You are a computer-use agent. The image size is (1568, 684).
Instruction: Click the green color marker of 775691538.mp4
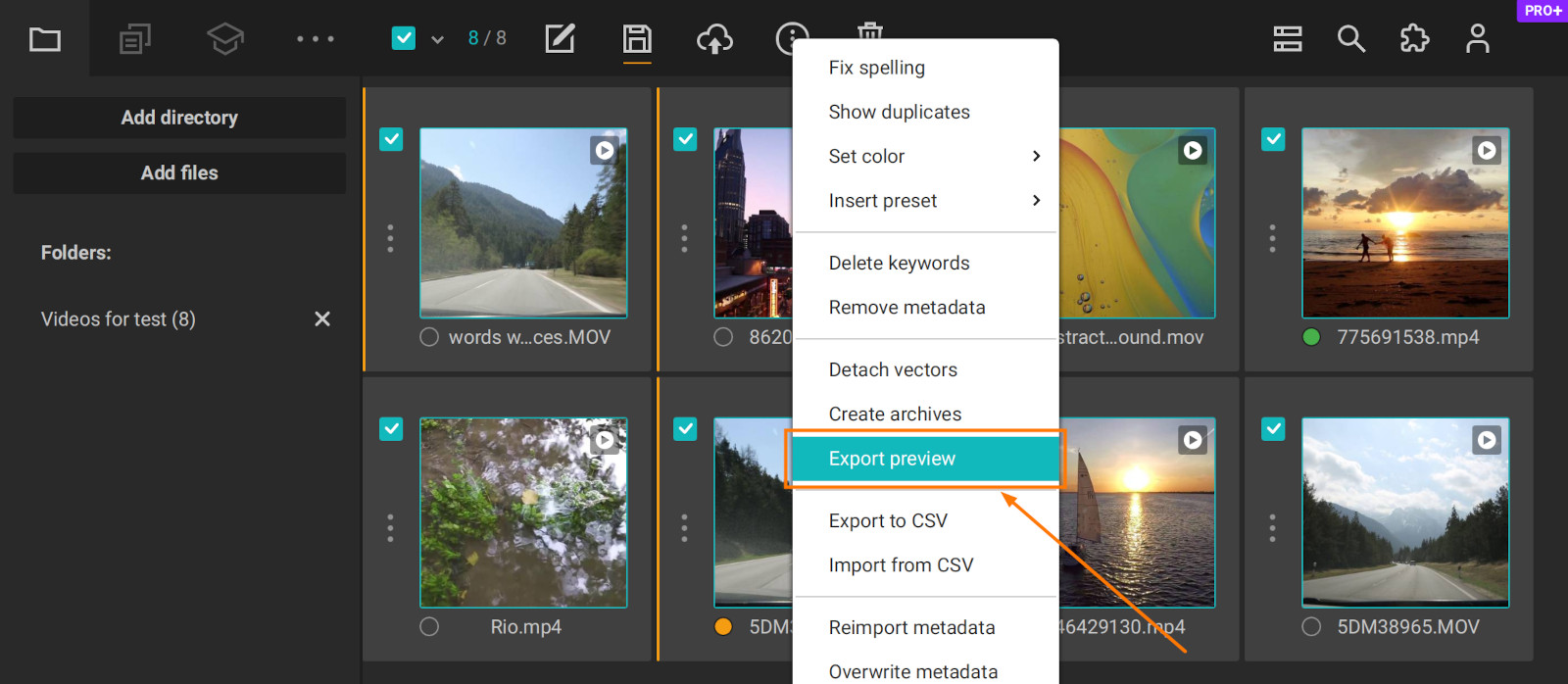[x=1311, y=337]
